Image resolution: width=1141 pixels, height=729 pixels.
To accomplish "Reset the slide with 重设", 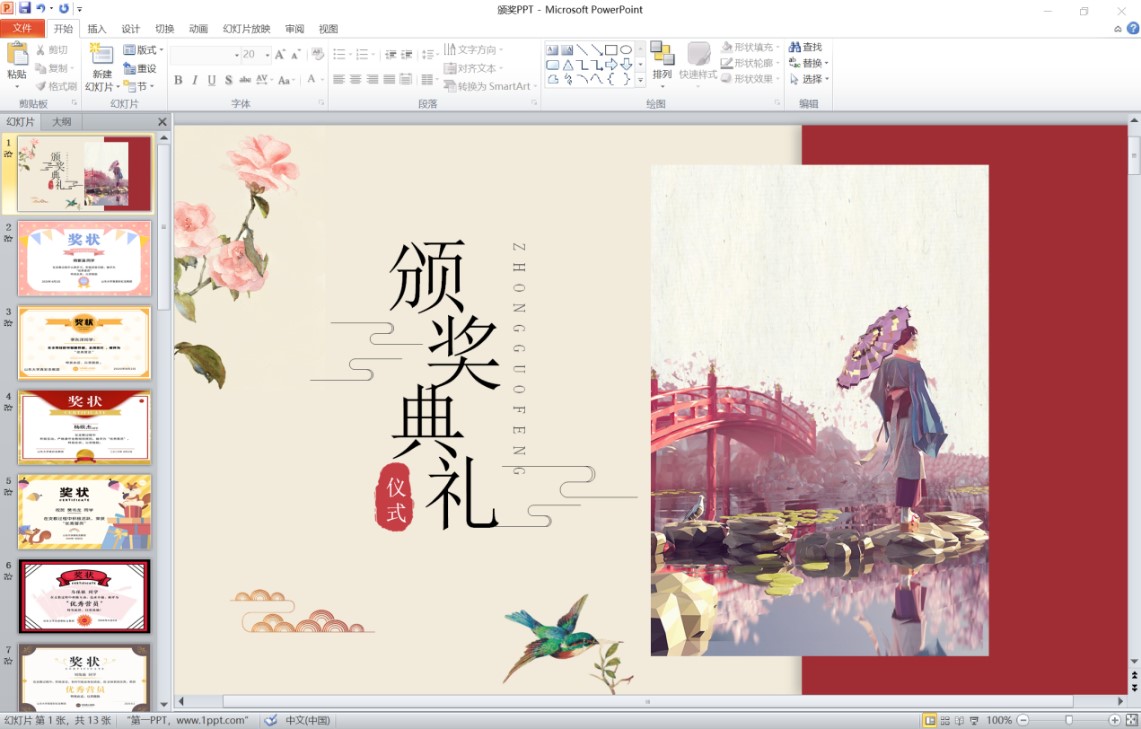I will click(x=140, y=68).
